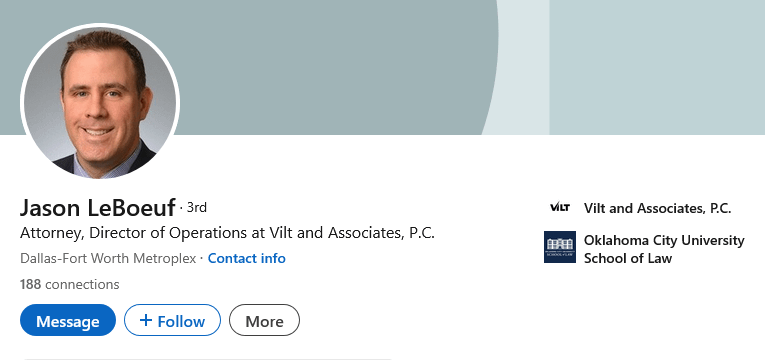765x360 pixels.
Task: Click the Vilt company logo icon
Action: (560, 208)
